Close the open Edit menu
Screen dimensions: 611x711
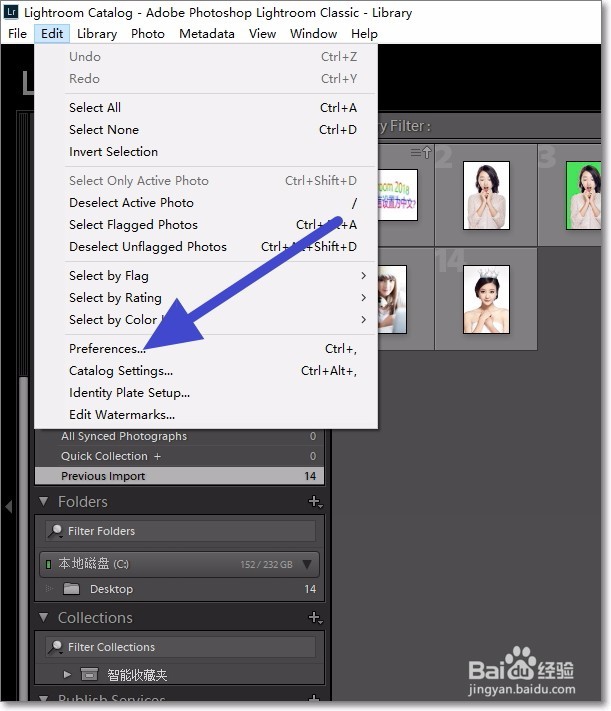[52, 34]
